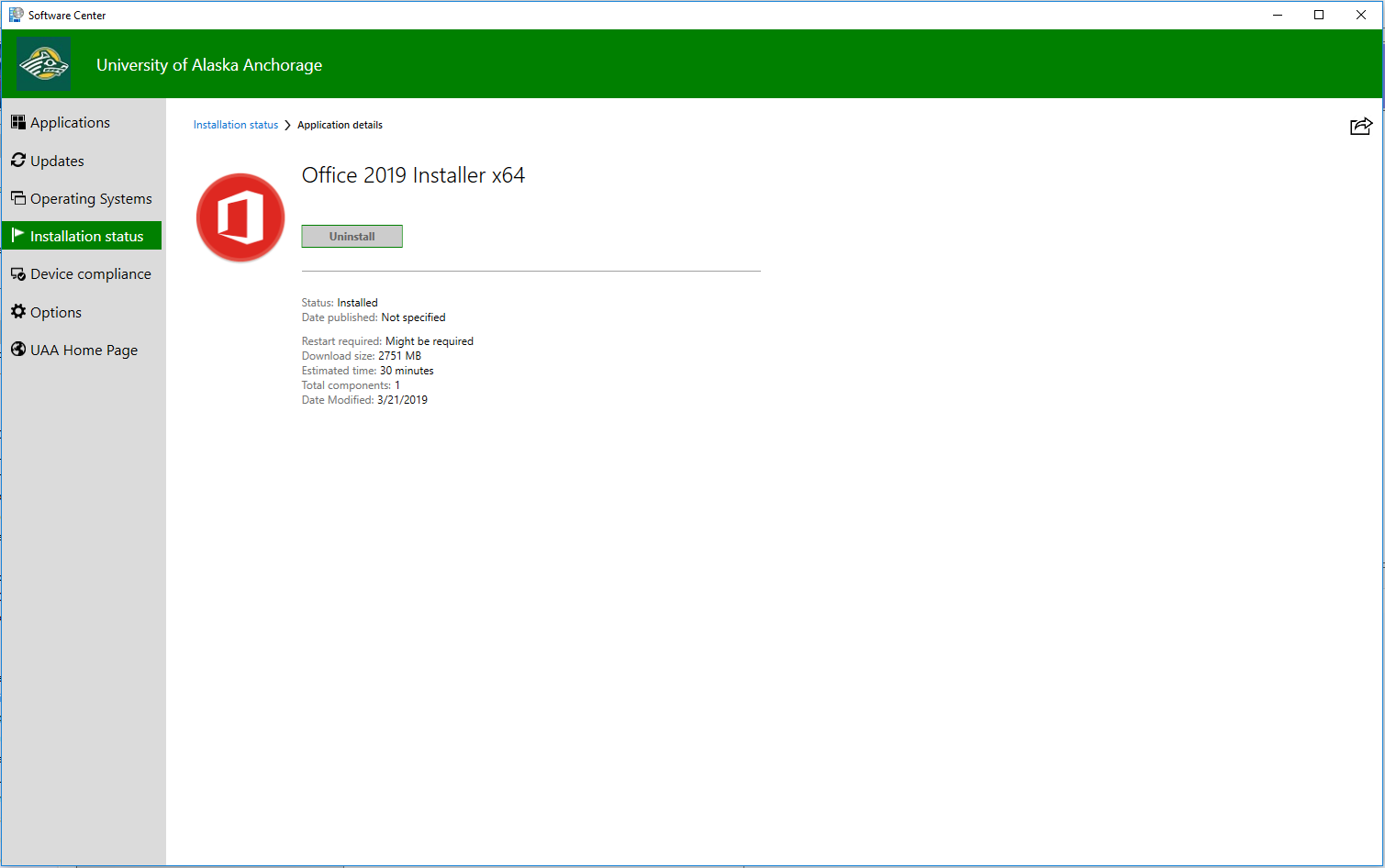The height and width of the screenshot is (868, 1385).
Task: Click the Application details breadcrumb text
Action: 340,125
